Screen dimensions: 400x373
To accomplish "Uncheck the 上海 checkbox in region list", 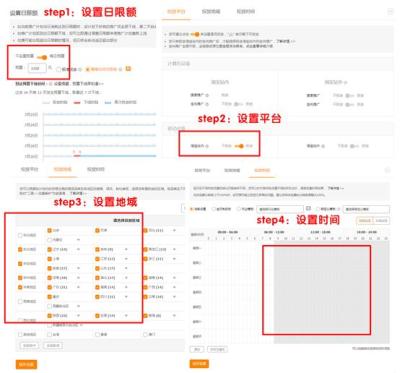I will 49,259.
